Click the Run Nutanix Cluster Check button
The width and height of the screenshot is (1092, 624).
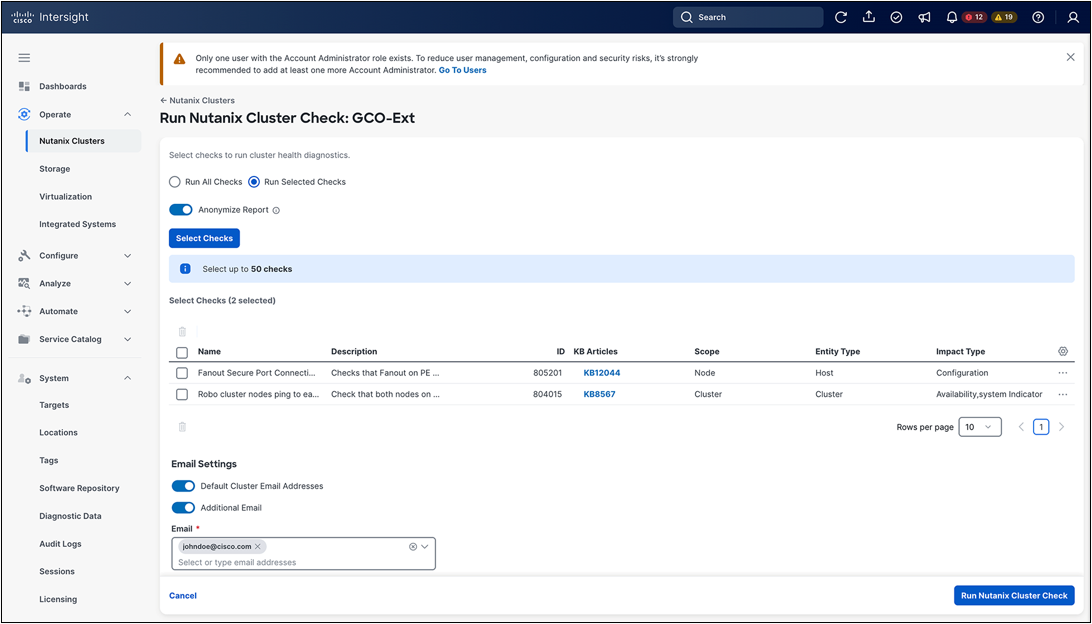point(1014,595)
